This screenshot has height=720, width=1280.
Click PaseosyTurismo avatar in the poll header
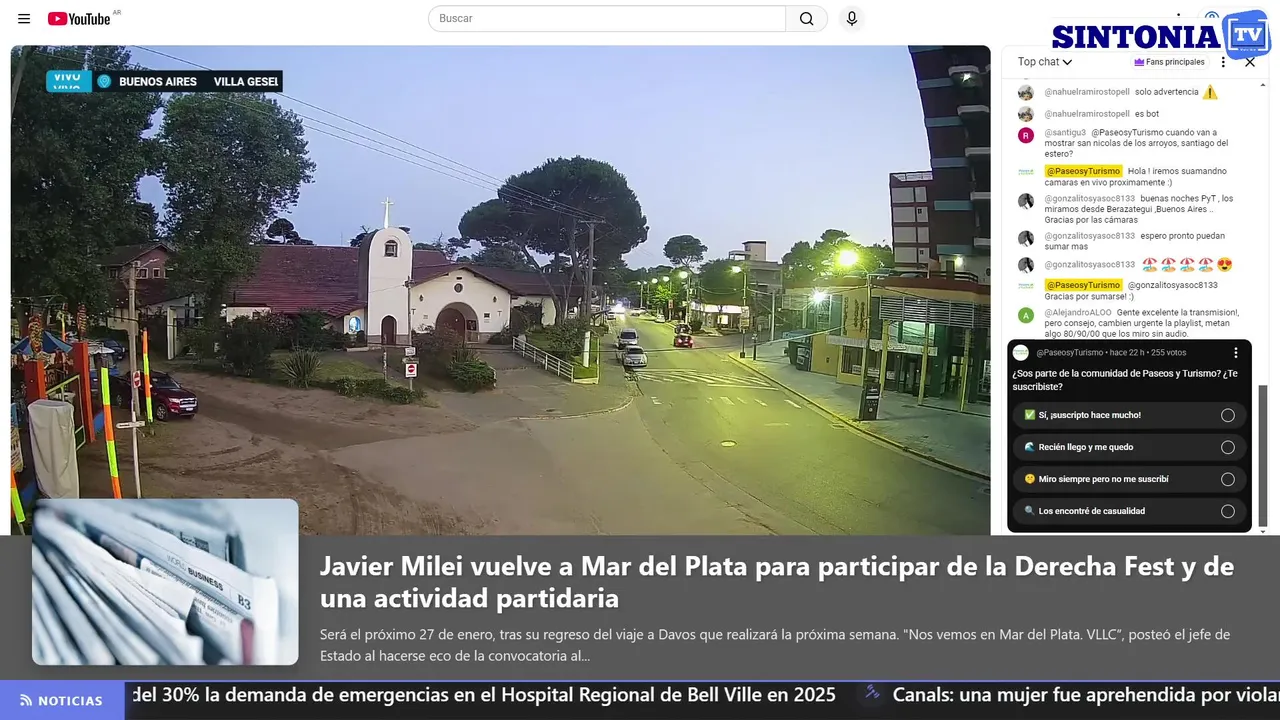pyautogui.click(x=1021, y=353)
